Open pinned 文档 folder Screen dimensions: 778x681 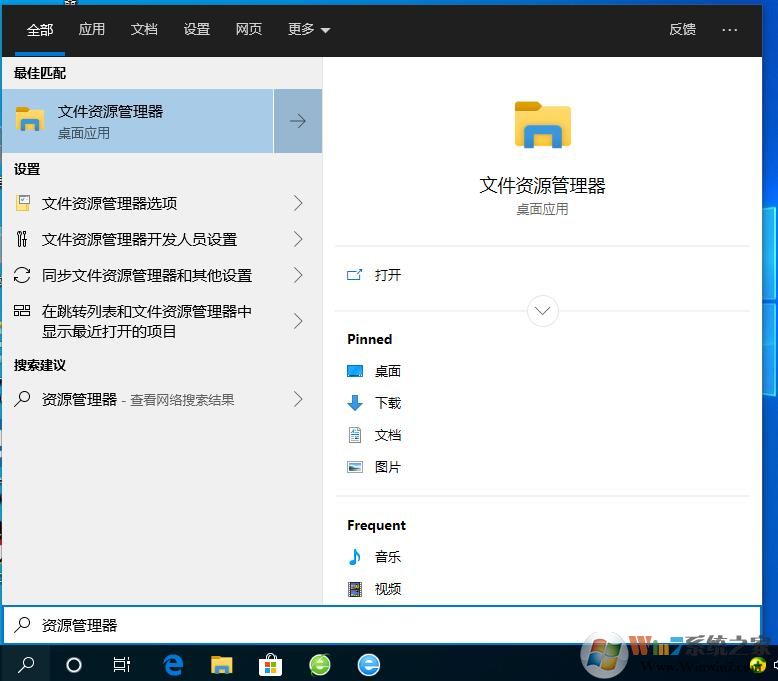388,435
